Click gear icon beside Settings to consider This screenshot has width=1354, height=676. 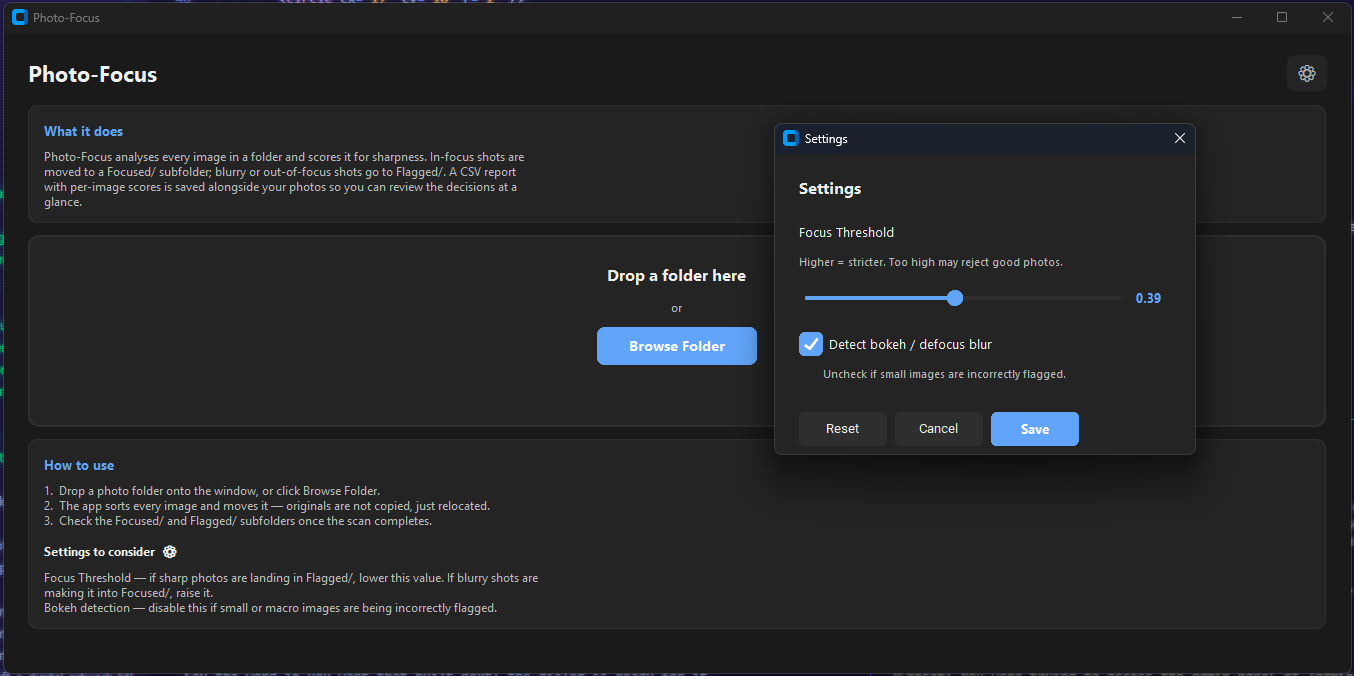click(x=170, y=552)
